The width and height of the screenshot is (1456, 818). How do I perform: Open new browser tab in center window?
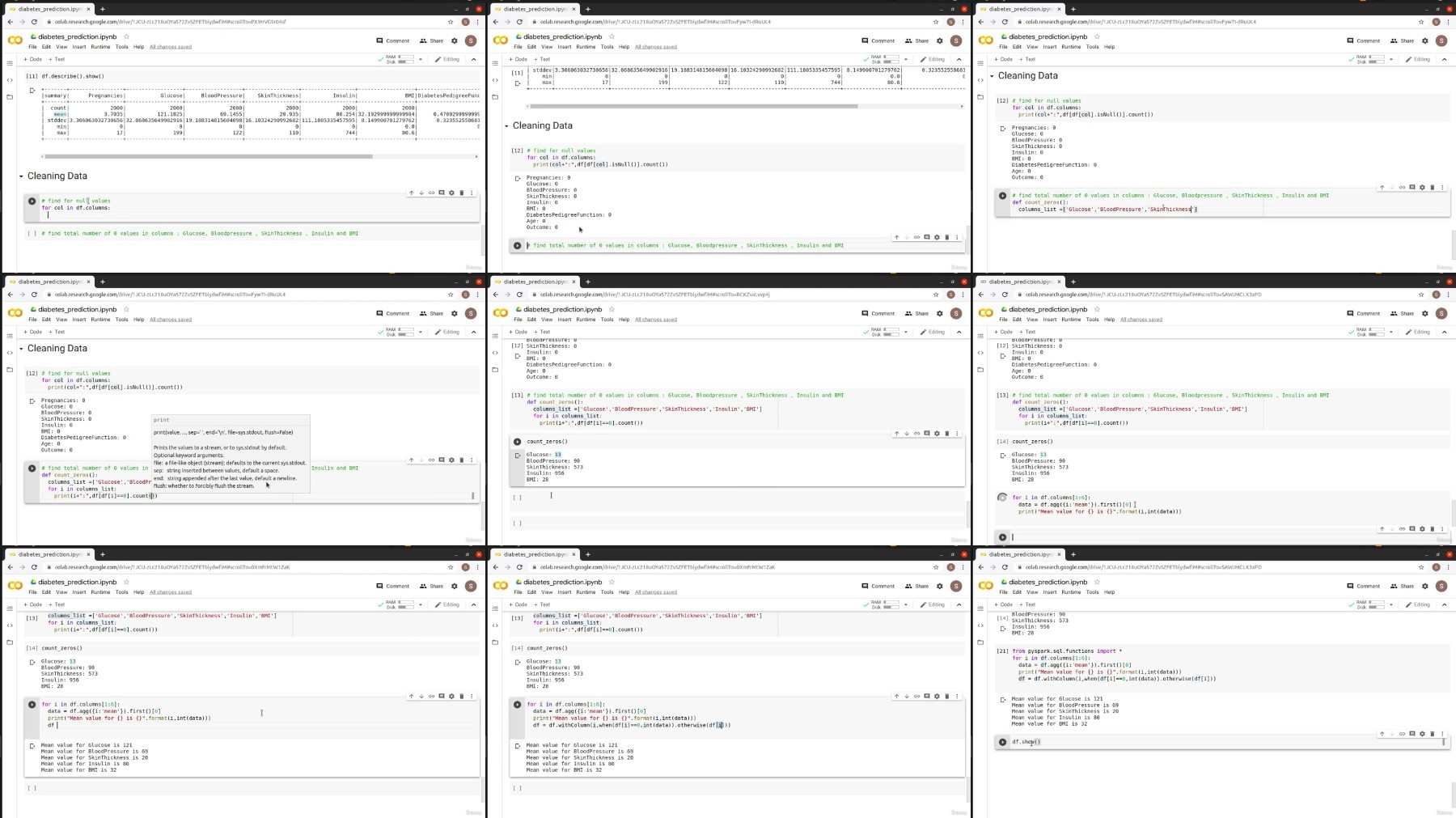588,282
